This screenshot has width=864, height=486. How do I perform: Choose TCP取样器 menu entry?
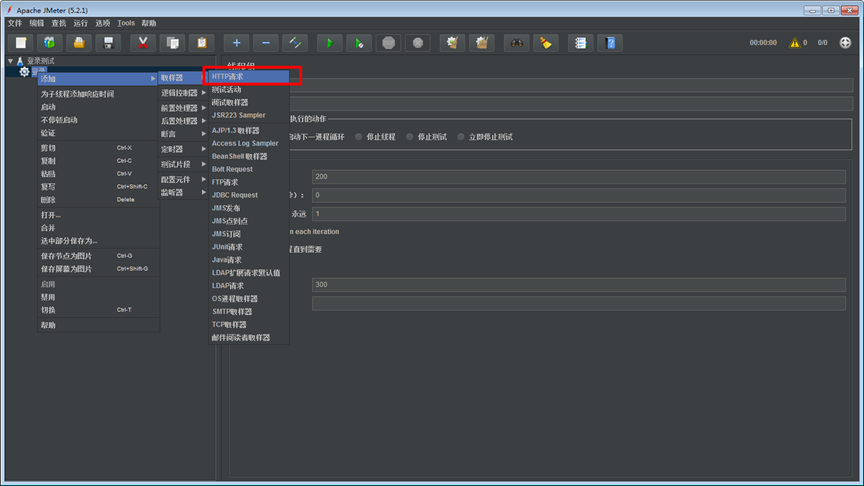(249, 325)
